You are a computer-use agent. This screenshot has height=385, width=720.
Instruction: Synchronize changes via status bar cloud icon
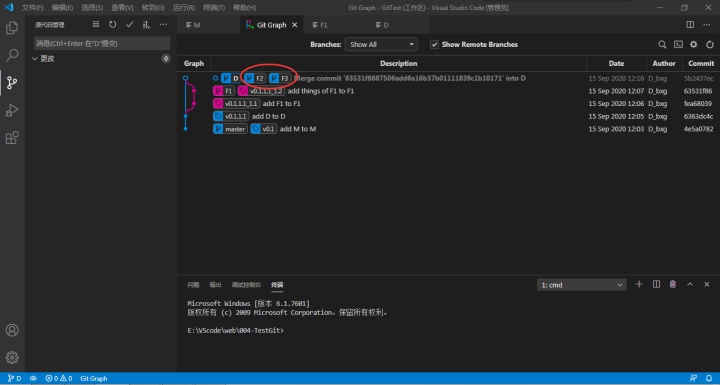34,378
